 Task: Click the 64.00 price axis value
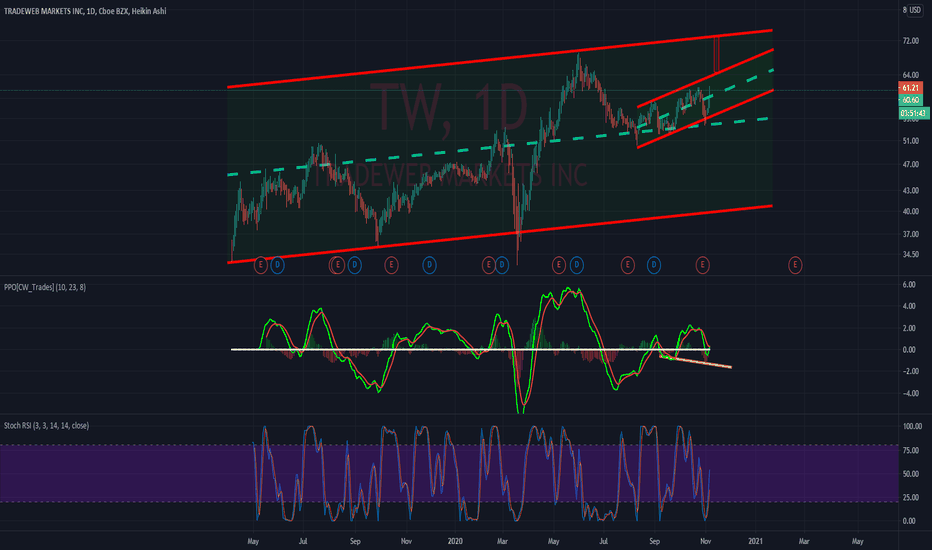[911, 76]
